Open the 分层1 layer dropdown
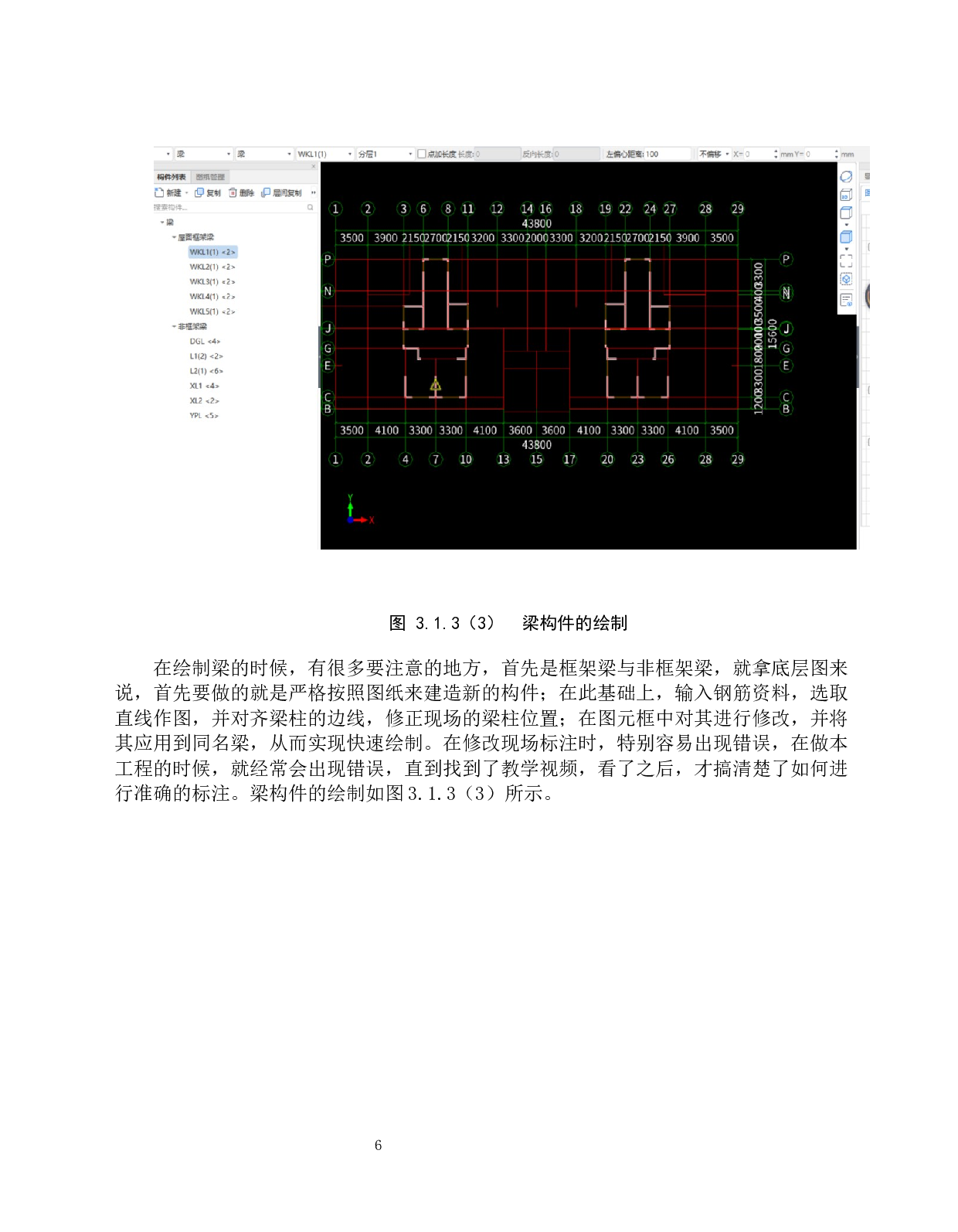The height and width of the screenshot is (1232, 958). click(410, 155)
